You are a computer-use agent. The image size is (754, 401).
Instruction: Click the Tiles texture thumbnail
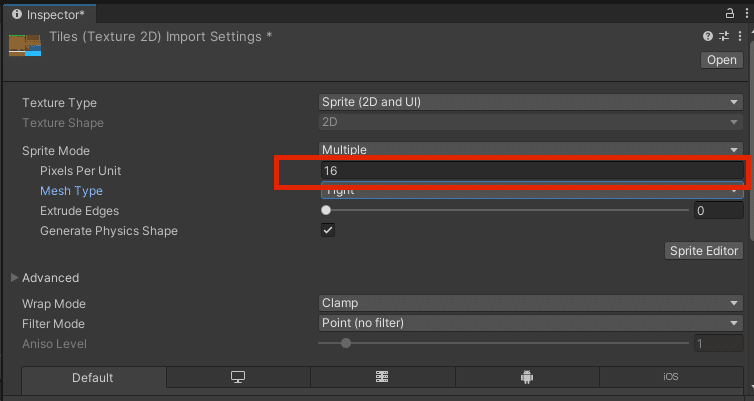tap(25, 45)
